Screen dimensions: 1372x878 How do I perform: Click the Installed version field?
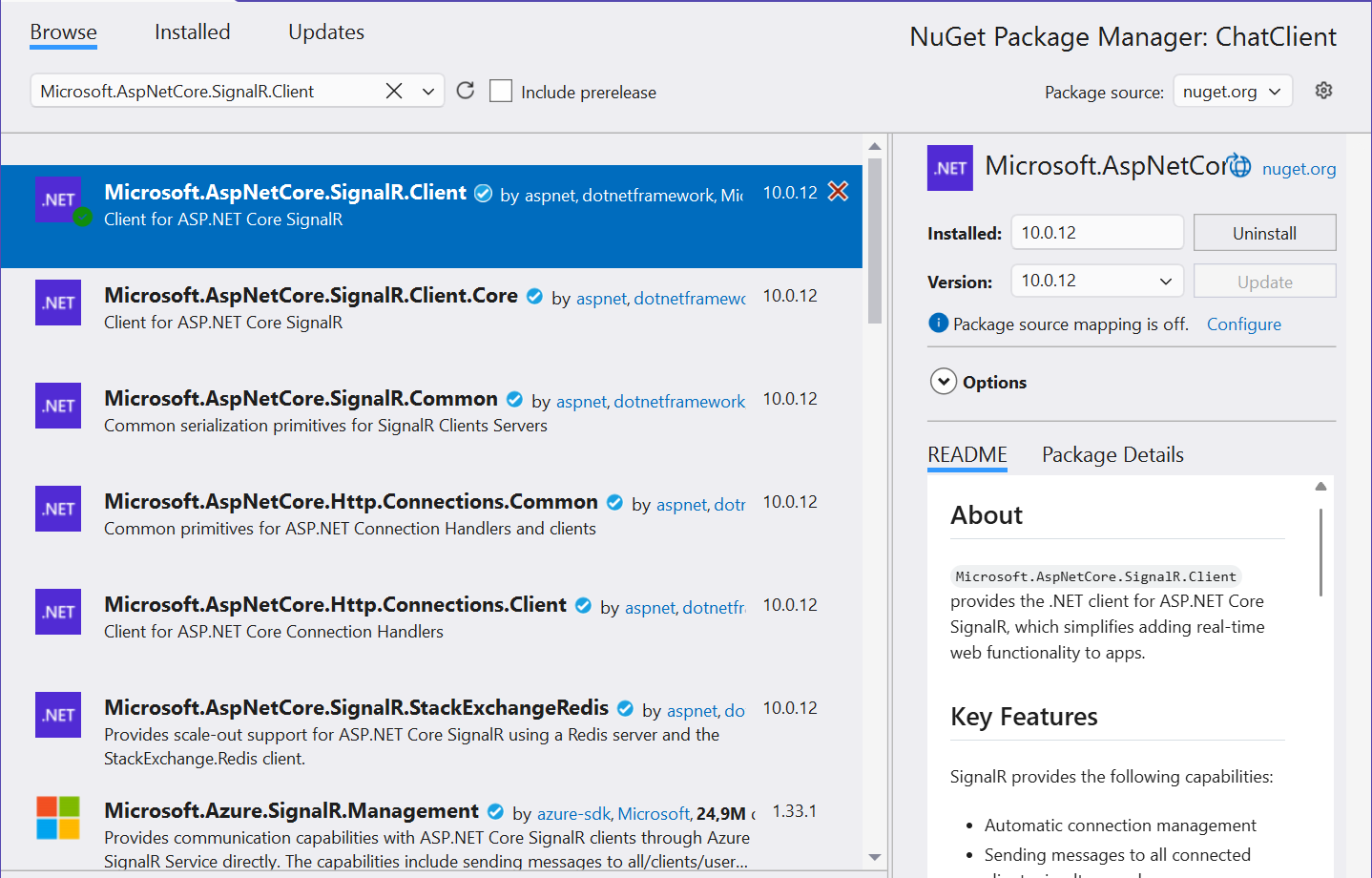1097,233
